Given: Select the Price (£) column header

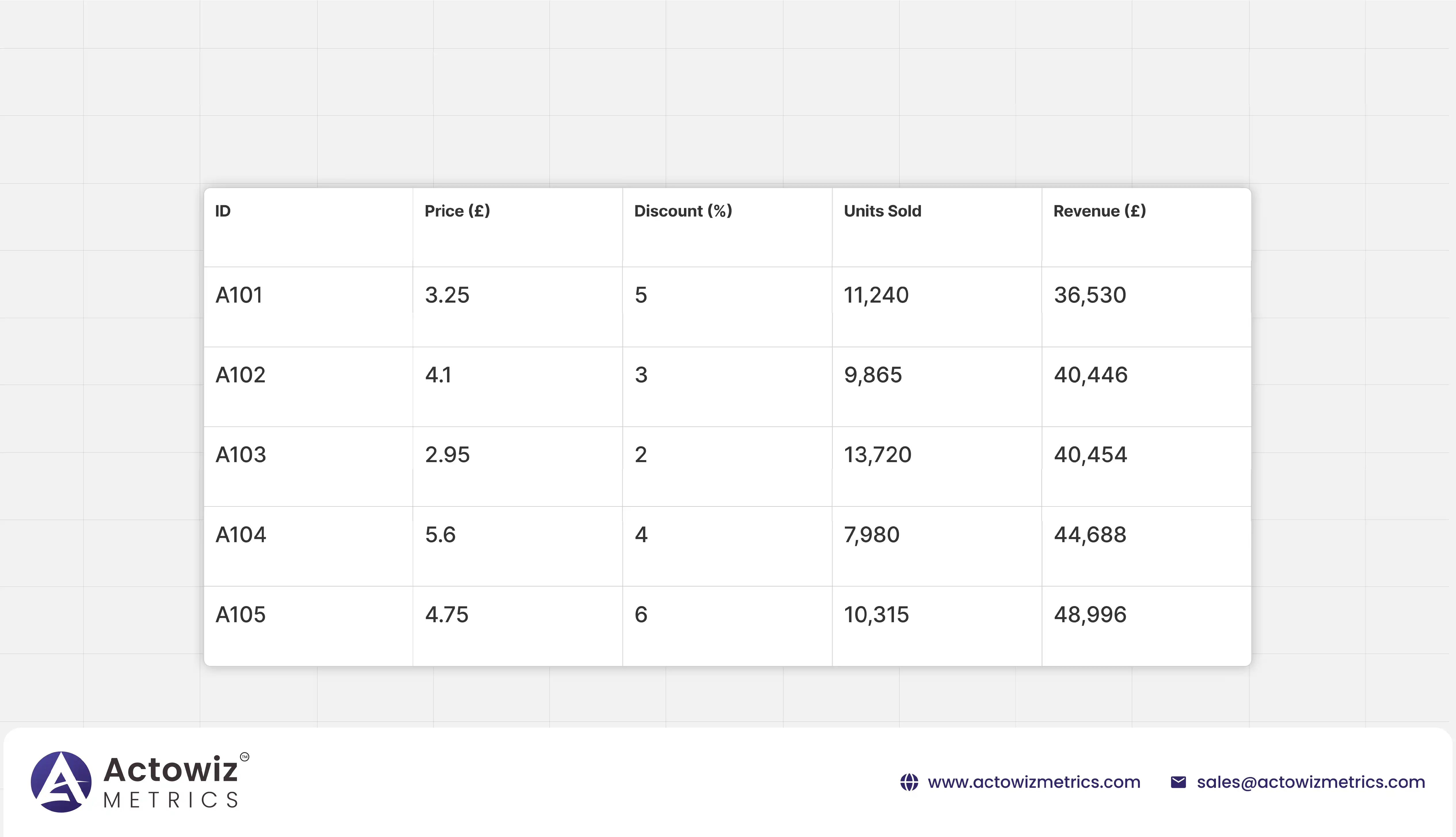Looking at the screenshot, I should 457,211.
